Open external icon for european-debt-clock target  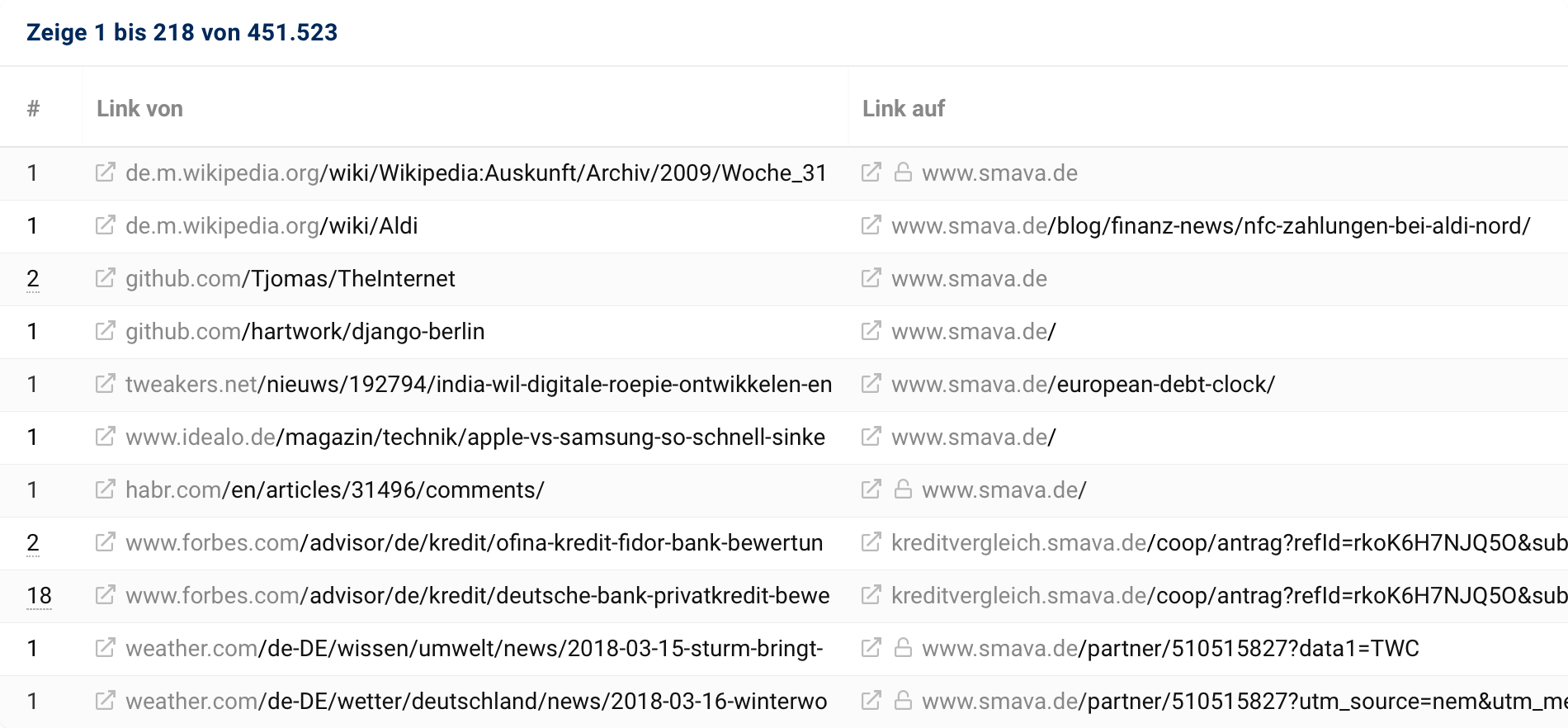[871, 384]
